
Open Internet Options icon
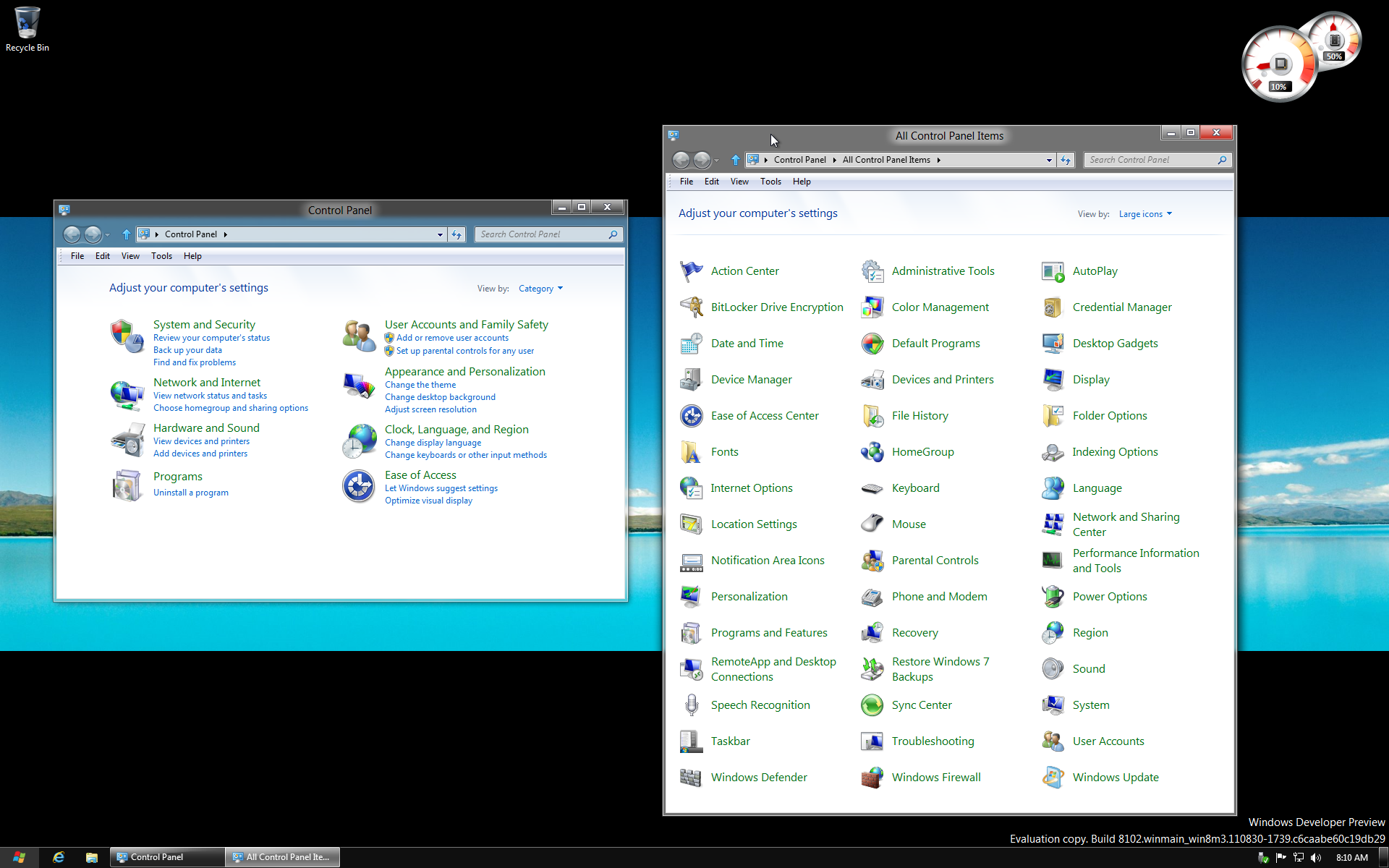[691, 488]
